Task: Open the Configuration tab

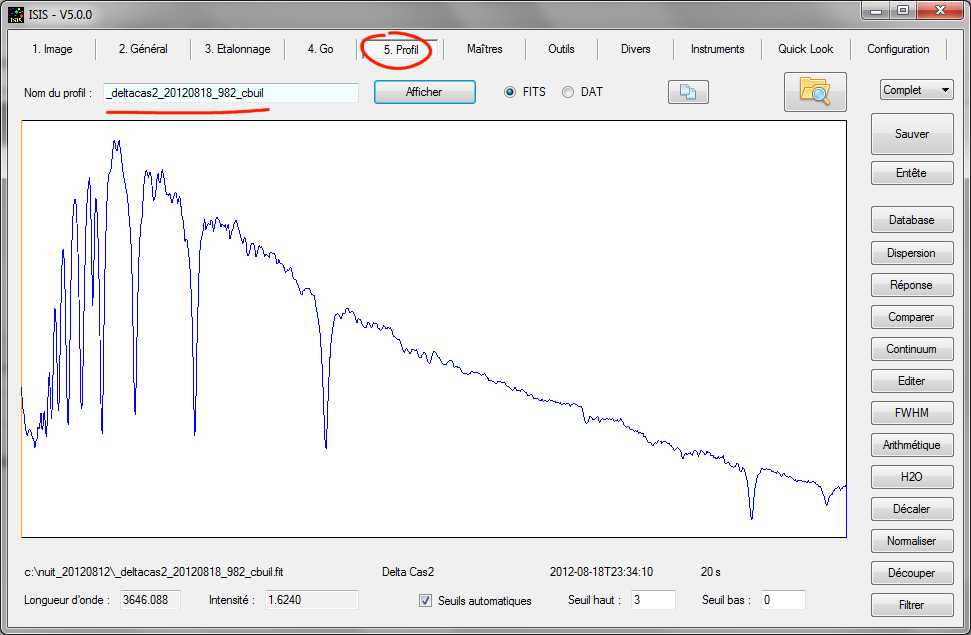Action: [x=898, y=49]
